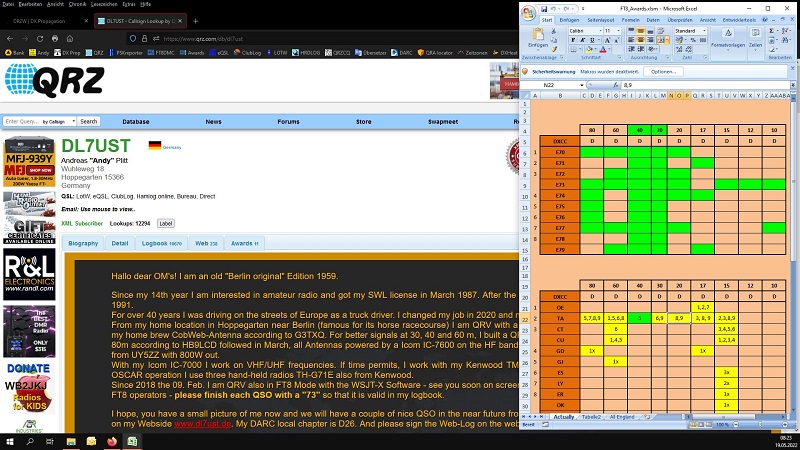Click the DX Prop bookmark in Firefox

point(67,53)
